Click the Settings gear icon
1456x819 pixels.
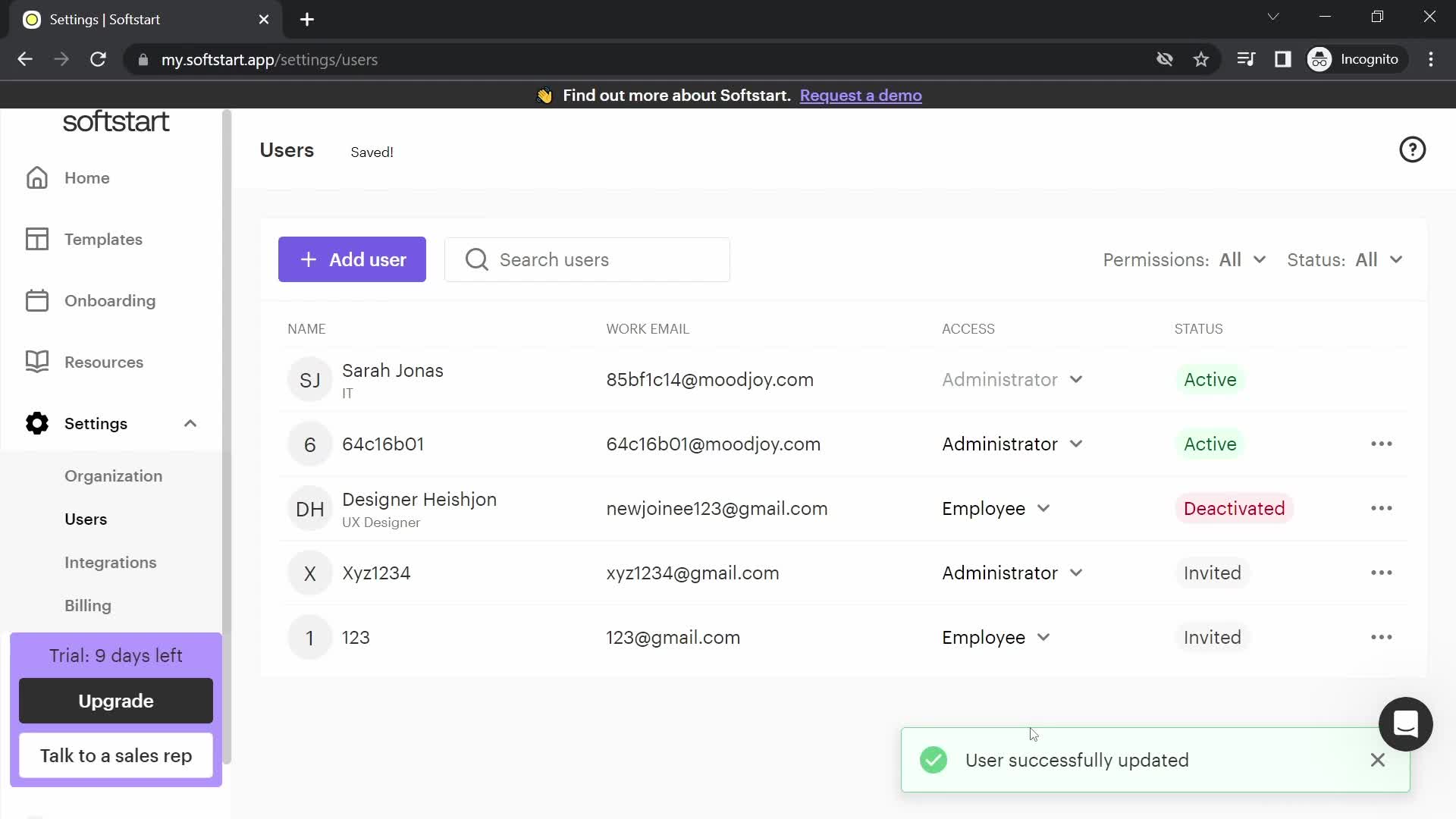(37, 424)
